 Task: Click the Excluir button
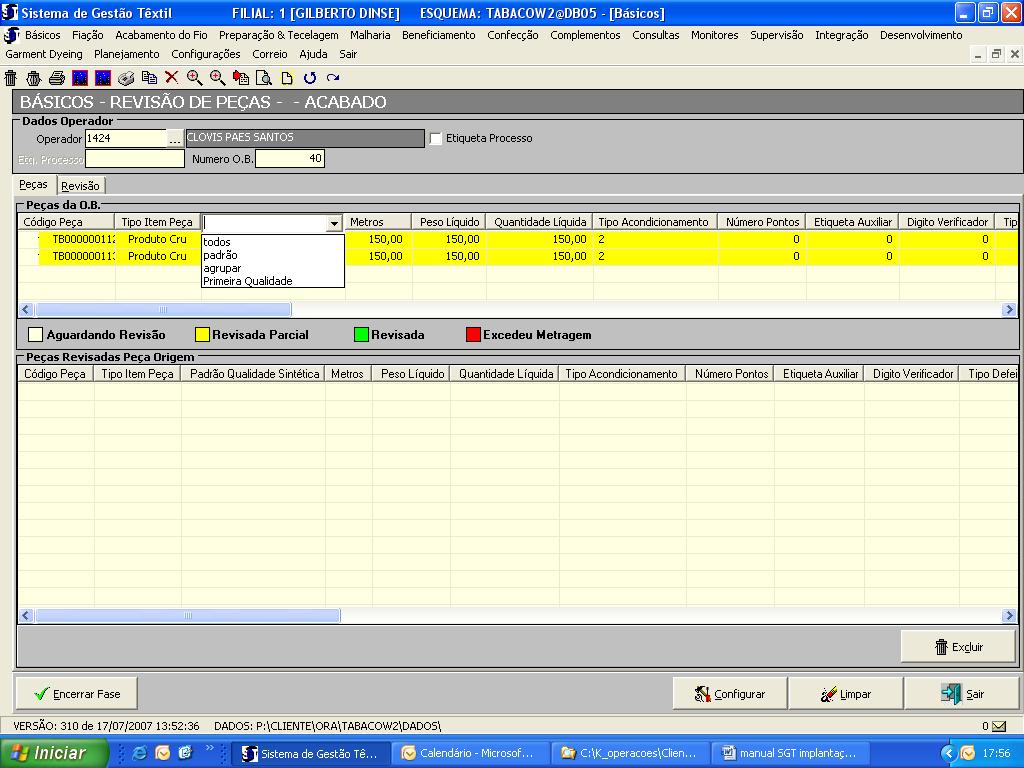(958, 647)
